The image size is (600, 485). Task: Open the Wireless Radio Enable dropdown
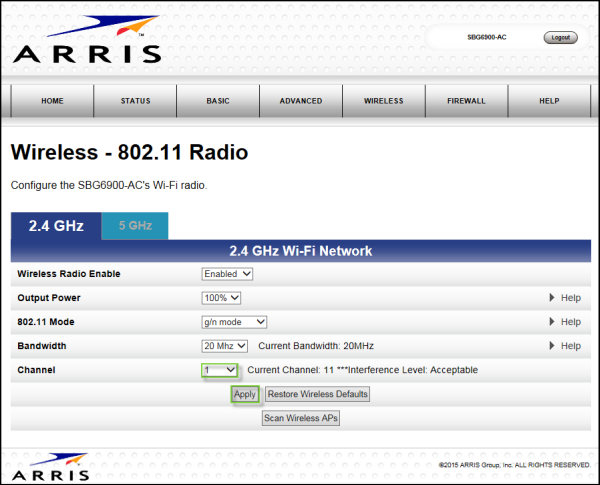pos(227,274)
